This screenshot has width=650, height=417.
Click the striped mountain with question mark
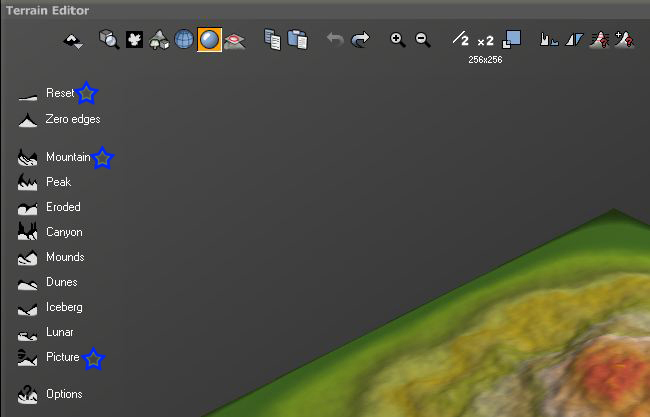(600, 40)
